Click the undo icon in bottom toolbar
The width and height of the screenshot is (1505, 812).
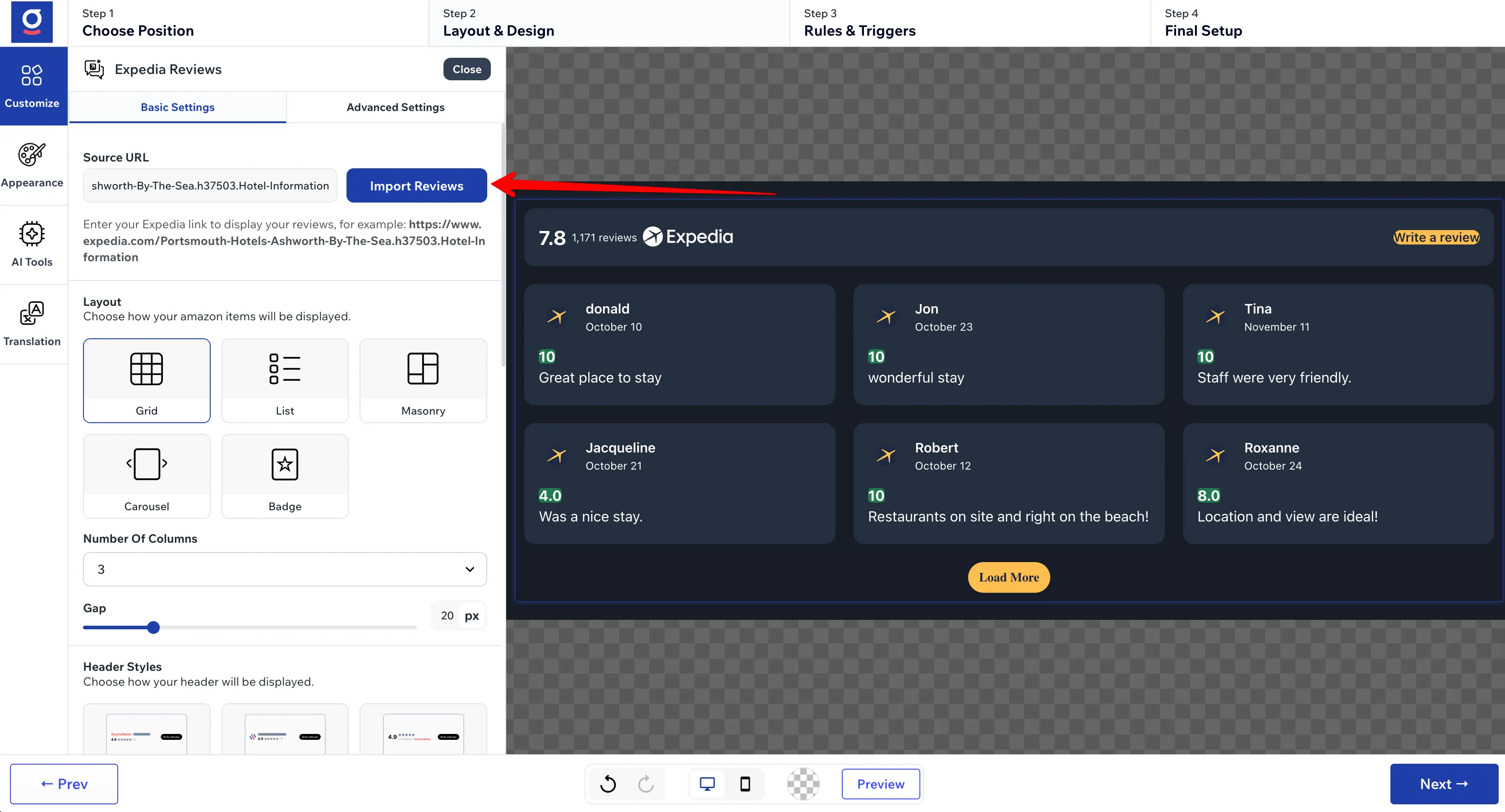coord(608,784)
